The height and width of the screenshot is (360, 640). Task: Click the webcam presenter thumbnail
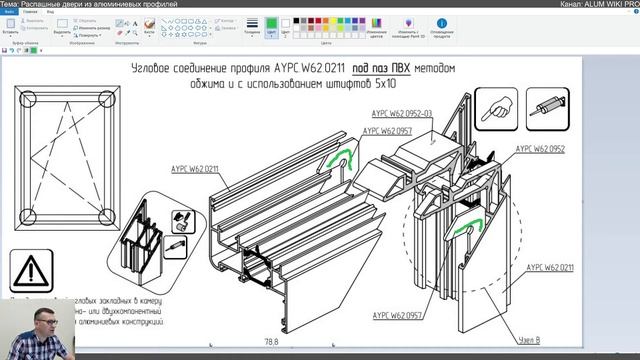(37, 329)
